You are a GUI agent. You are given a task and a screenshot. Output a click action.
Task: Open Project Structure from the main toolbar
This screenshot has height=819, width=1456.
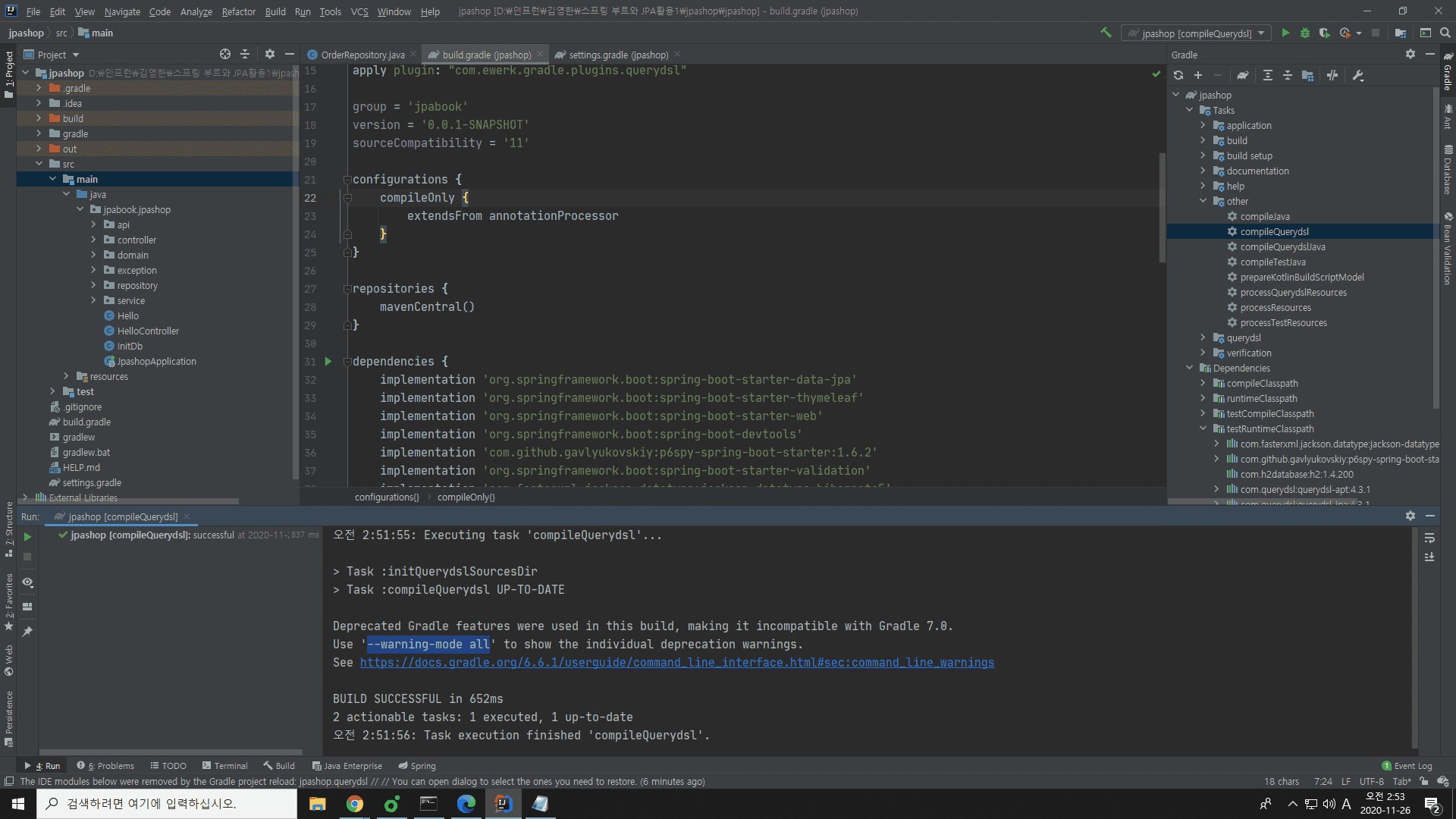click(x=1401, y=33)
